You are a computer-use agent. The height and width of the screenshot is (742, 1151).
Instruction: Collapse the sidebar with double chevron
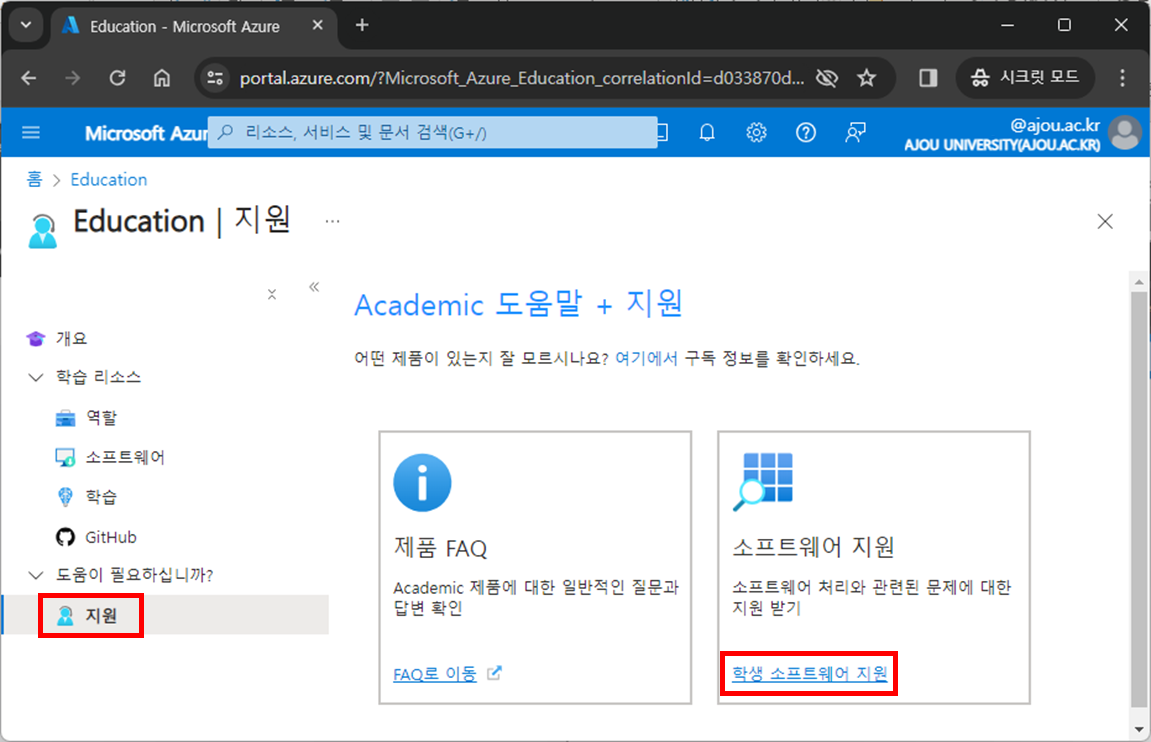pyautogui.click(x=314, y=287)
